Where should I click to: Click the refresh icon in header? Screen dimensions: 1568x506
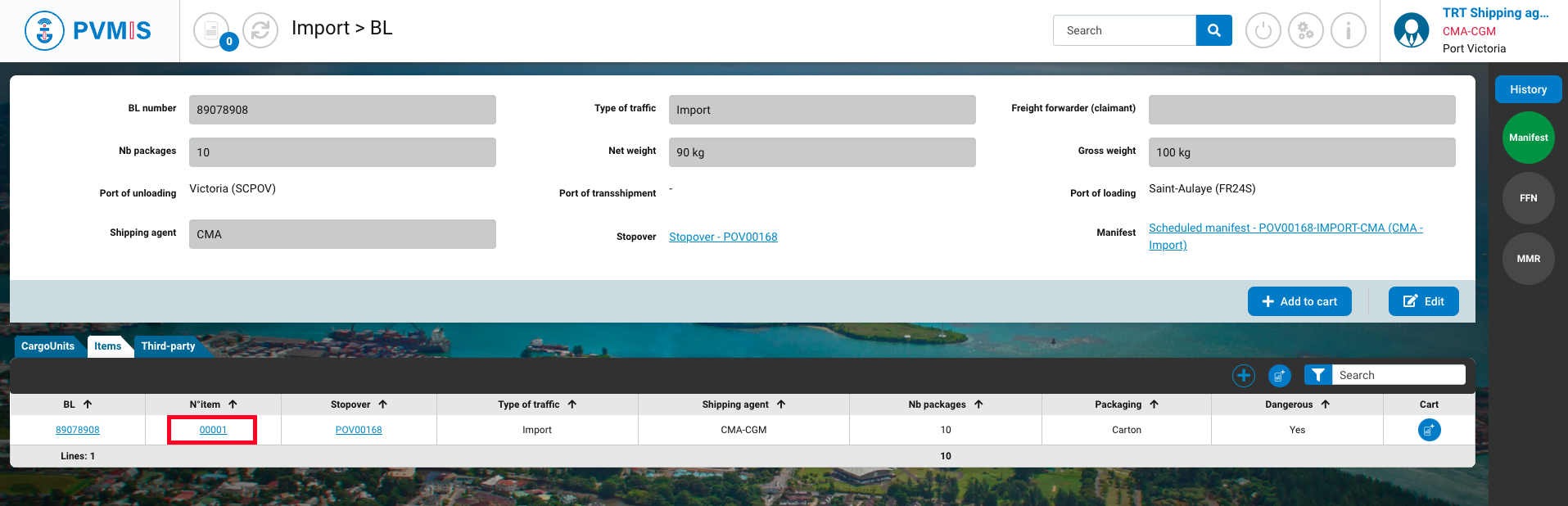(260, 31)
